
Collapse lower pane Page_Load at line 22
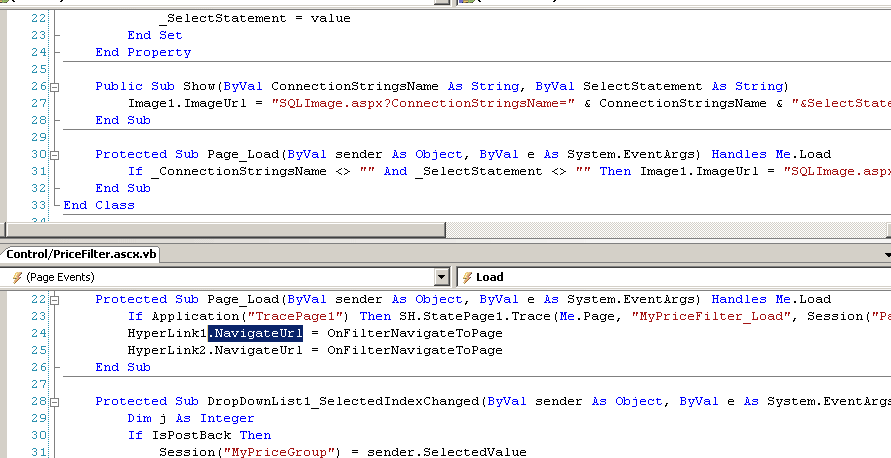click(55, 300)
